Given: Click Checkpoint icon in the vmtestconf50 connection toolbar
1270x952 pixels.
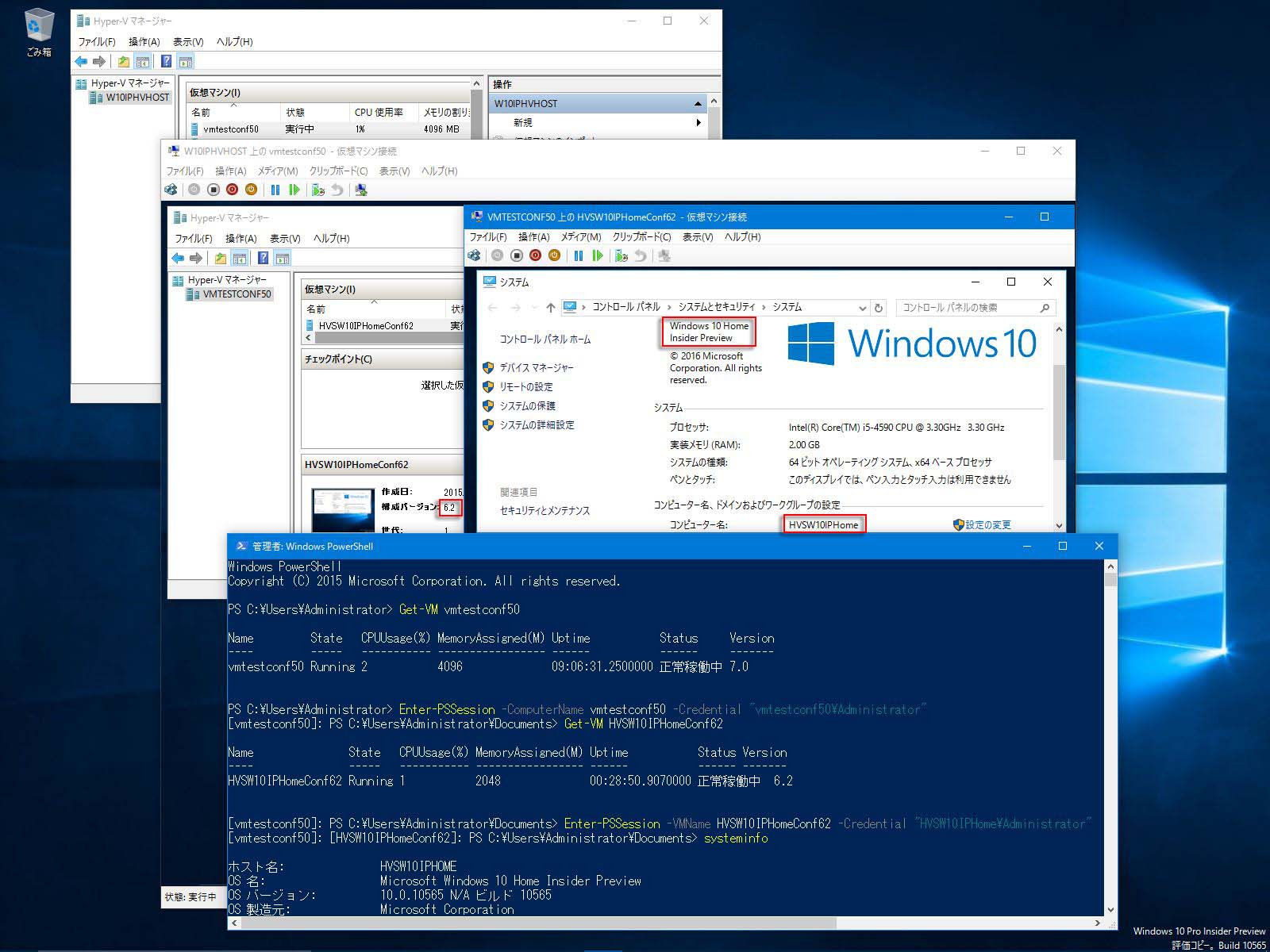Looking at the screenshot, I should pyautogui.click(x=318, y=190).
